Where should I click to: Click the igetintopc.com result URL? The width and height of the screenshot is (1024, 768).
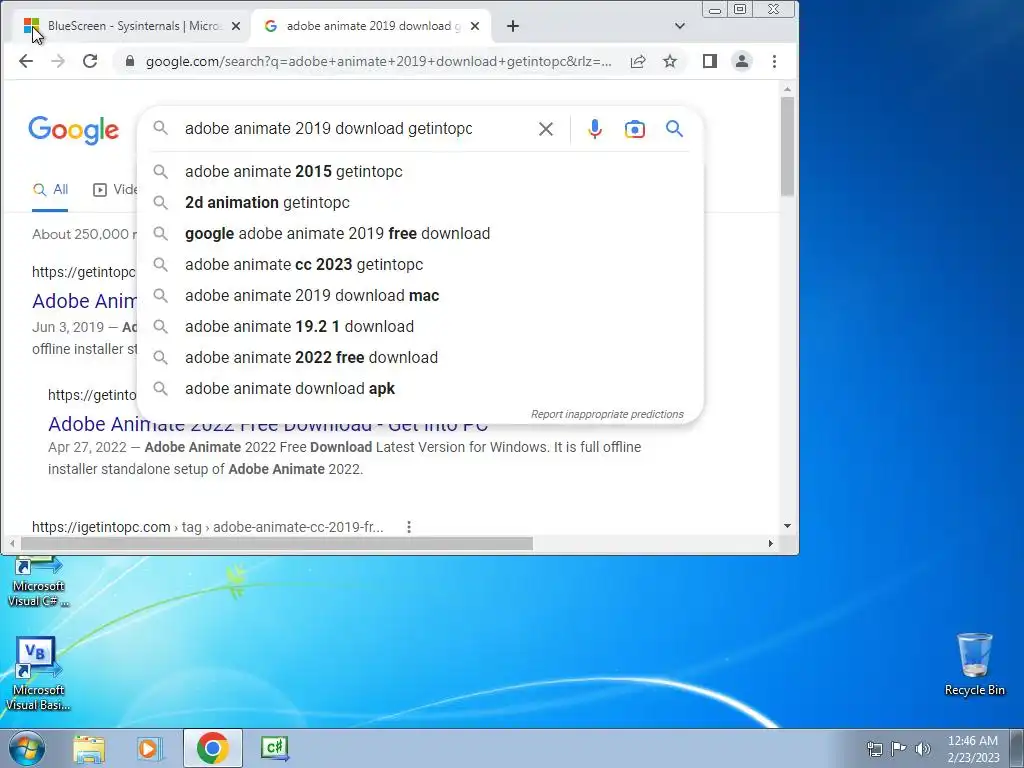pos(208,527)
